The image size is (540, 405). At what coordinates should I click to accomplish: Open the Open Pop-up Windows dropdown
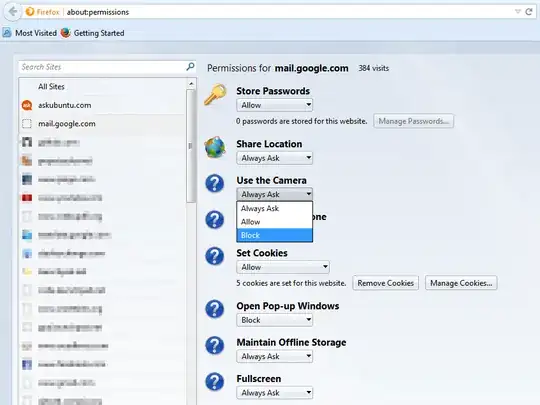[x=274, y=320]
